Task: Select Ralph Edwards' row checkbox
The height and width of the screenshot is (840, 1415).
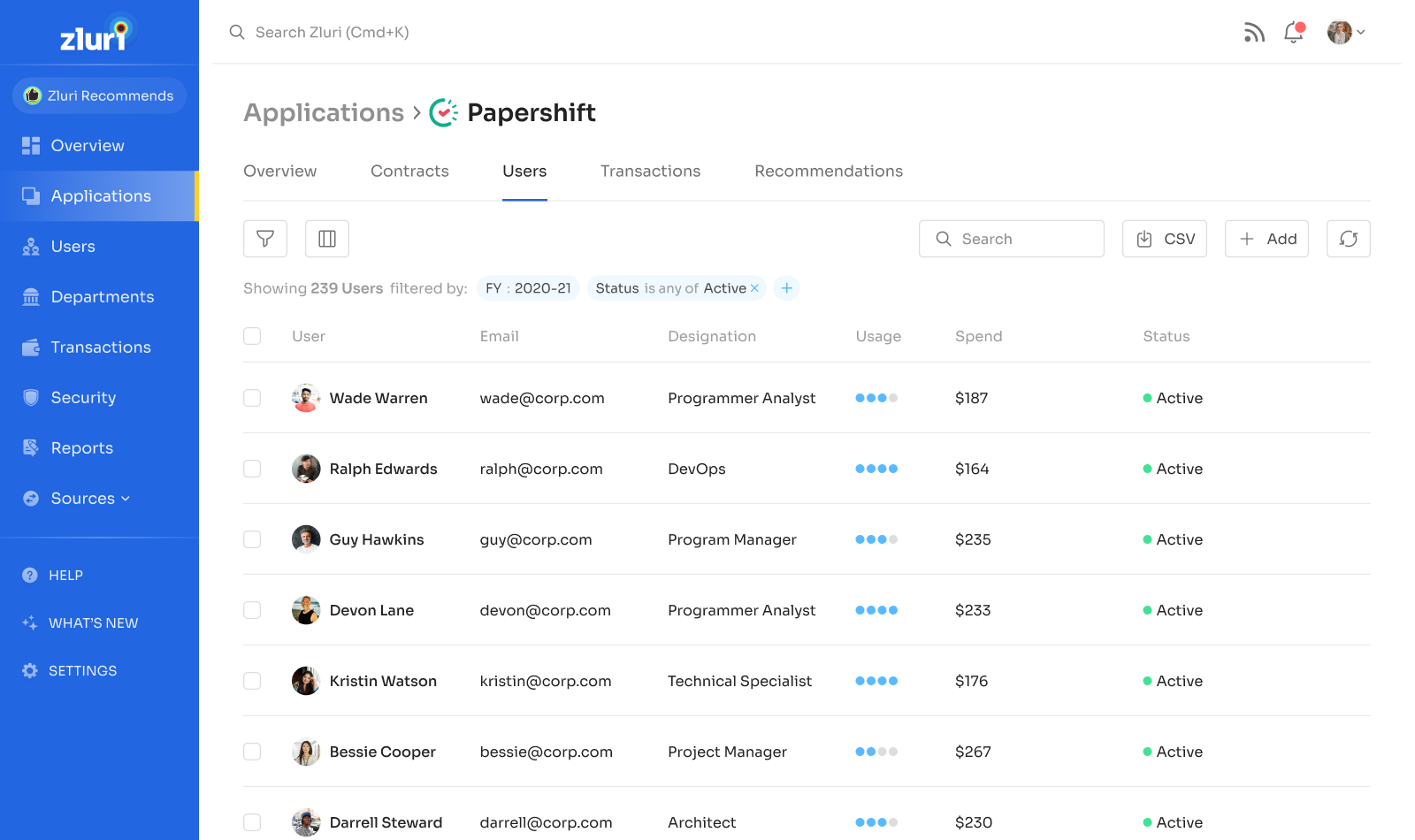Action: [252, 469]
